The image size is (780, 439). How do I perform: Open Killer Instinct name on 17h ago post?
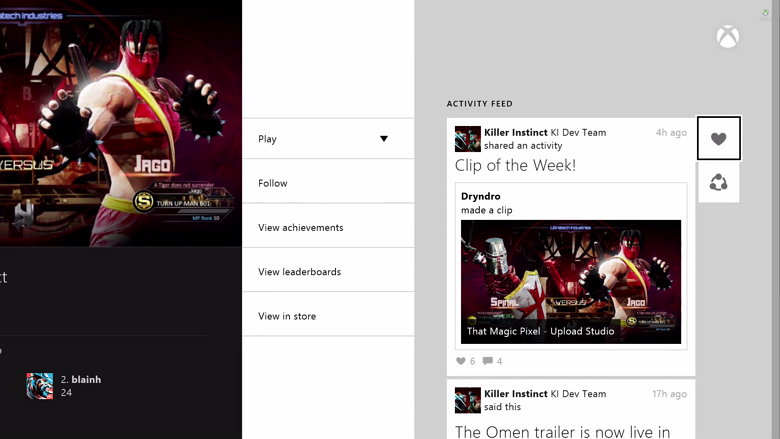click(515, 394)
